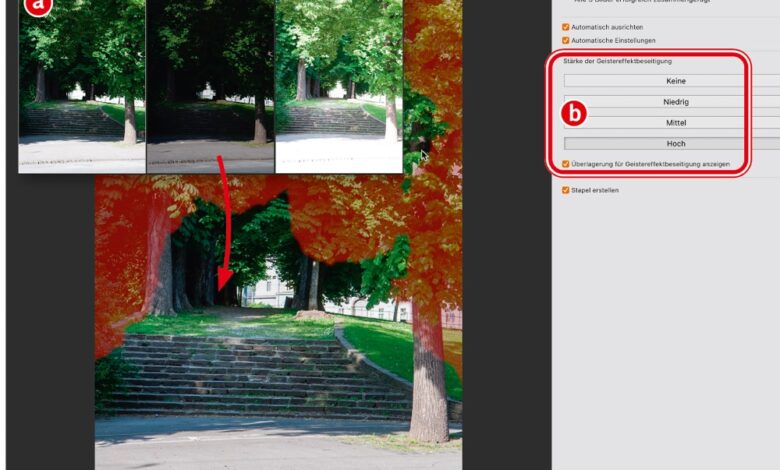Toggle the Automatische Einstellungen checkbox
This screenshot has width=780, height=470.
pyautogui.click(x=565, y=40)
